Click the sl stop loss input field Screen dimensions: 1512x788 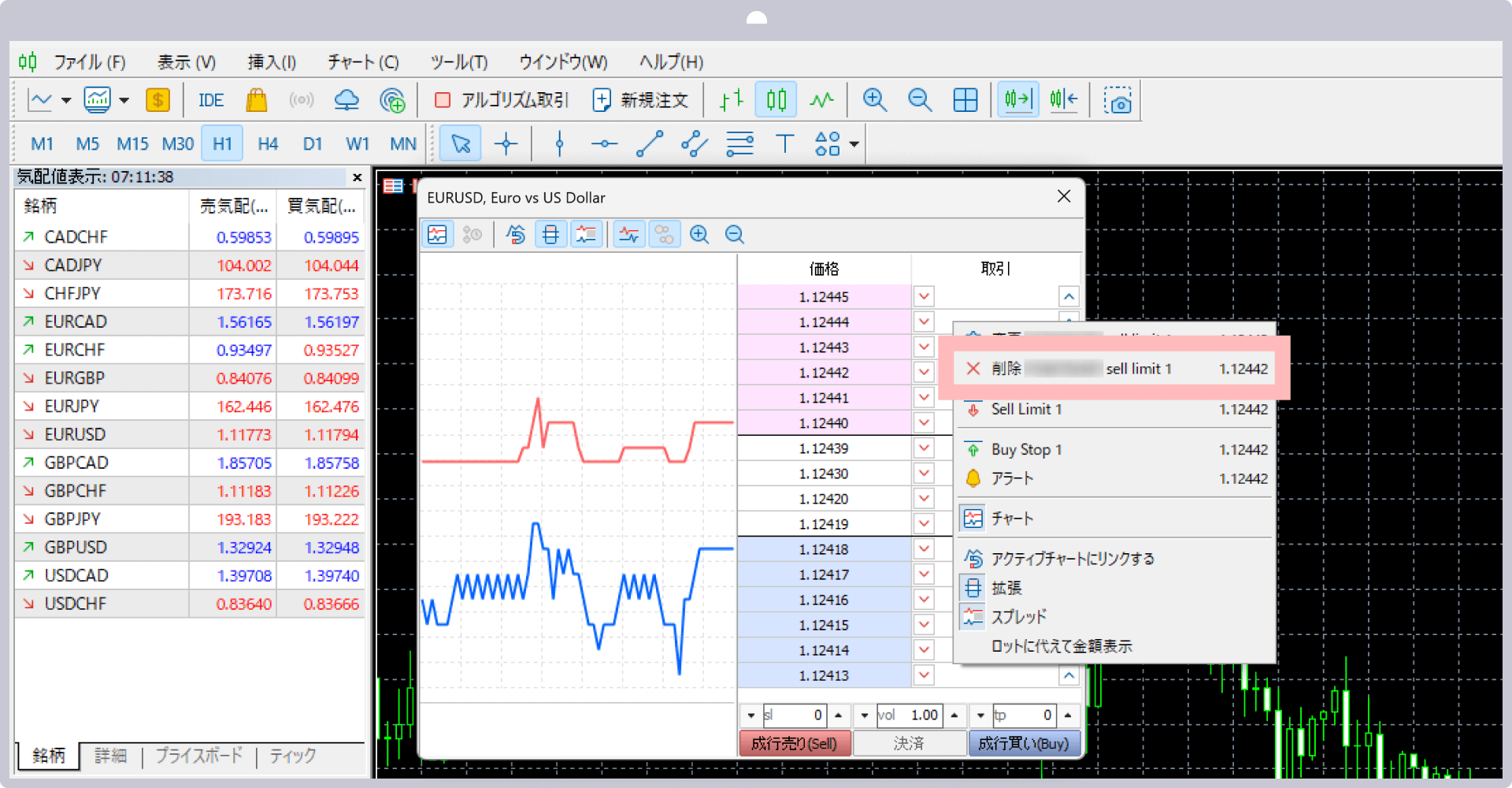[x=794, y=716]
